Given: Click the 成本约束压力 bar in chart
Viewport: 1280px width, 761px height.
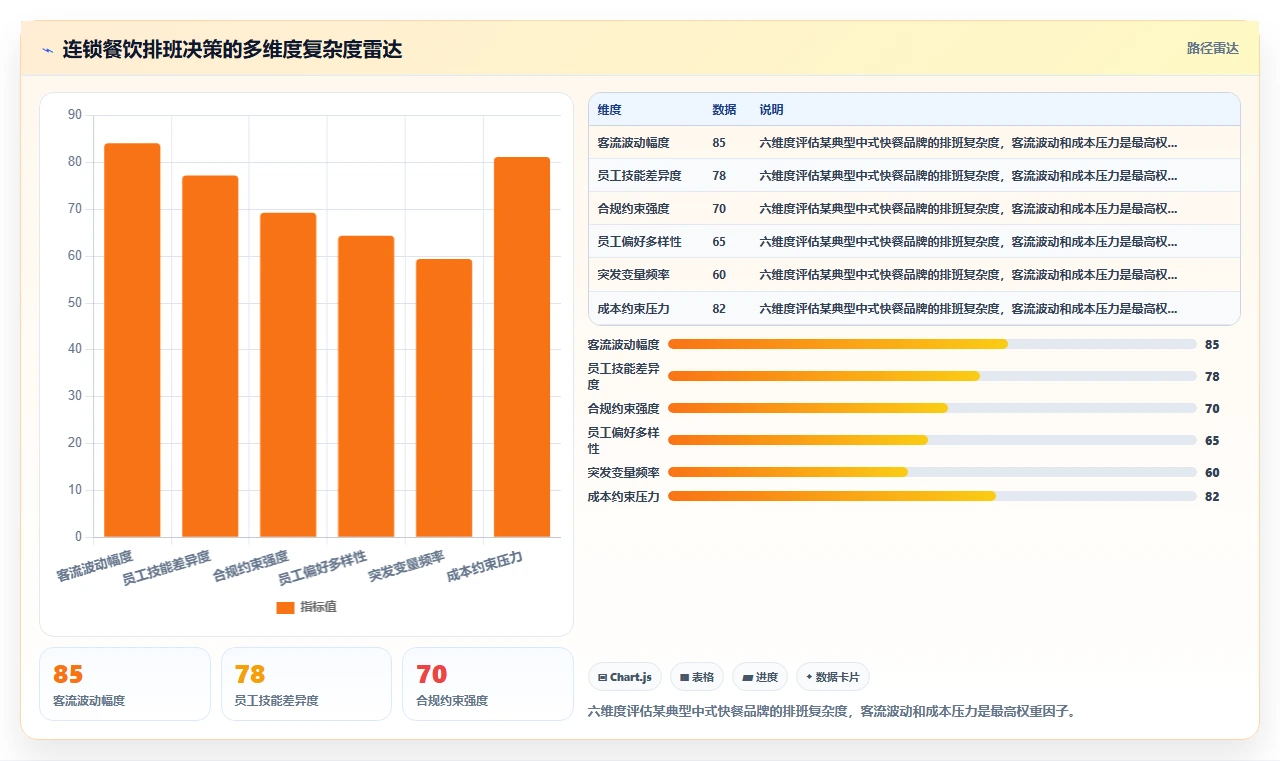Looking at the screenshot, I should (522, 347).
